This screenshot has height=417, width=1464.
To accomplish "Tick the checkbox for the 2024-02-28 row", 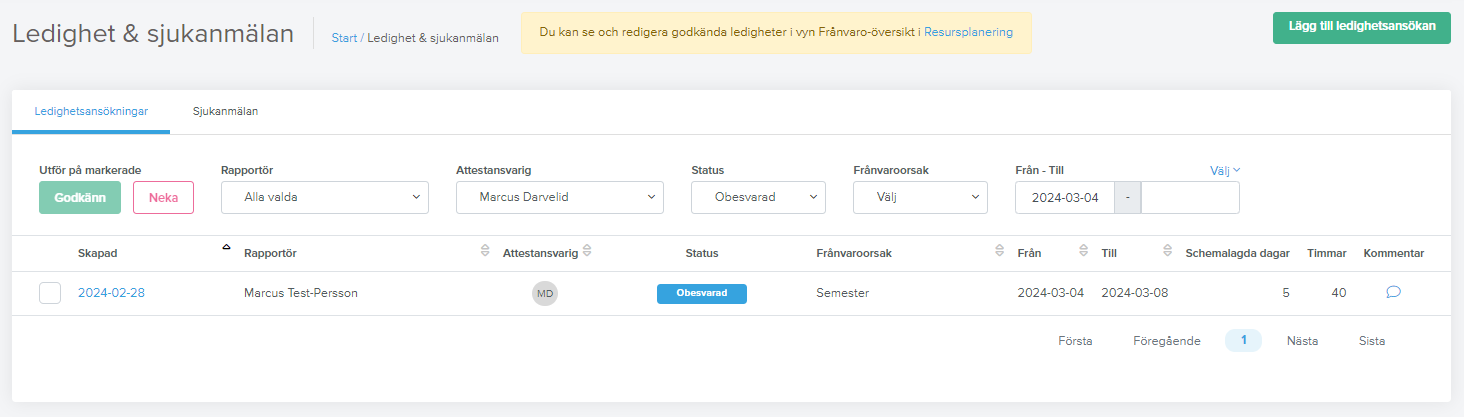I will point(50,293).
